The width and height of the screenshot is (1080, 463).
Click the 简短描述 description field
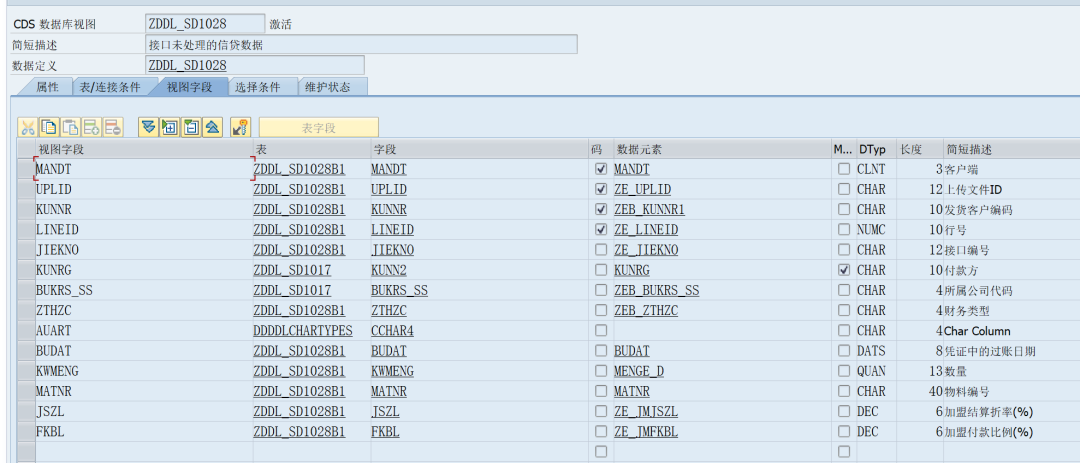click(x=362, y=45)
